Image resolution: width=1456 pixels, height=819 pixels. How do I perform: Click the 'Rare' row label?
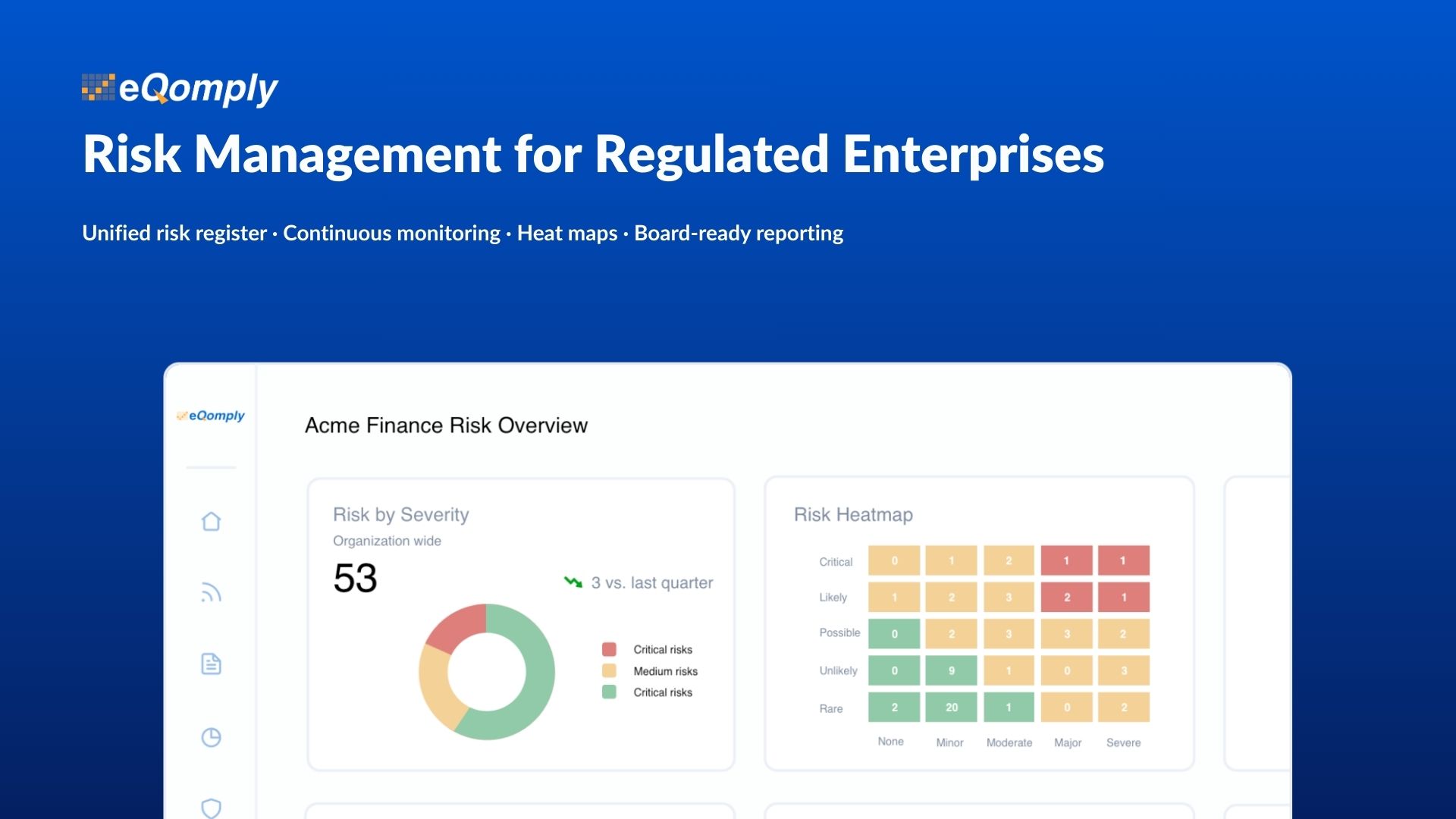(830, 708)
